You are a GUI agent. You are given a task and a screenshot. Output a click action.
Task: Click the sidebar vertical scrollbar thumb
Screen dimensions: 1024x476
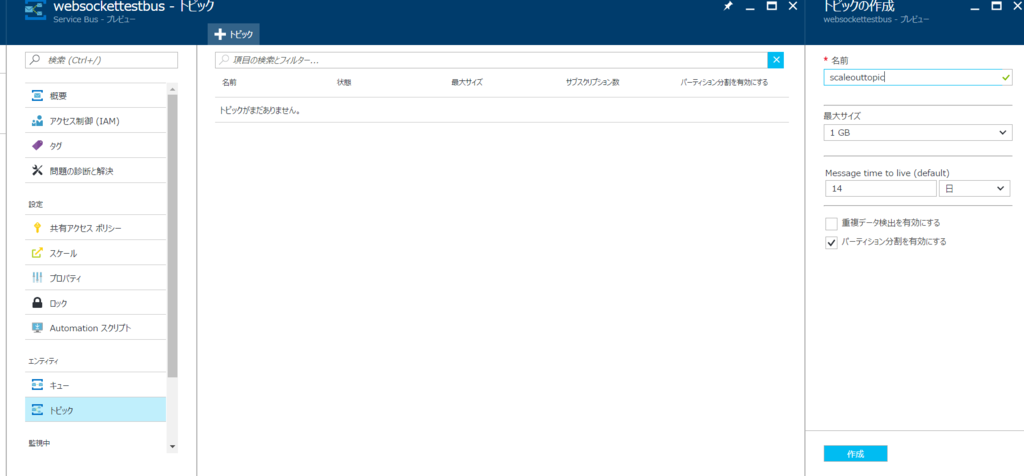(x=172, y=236)
